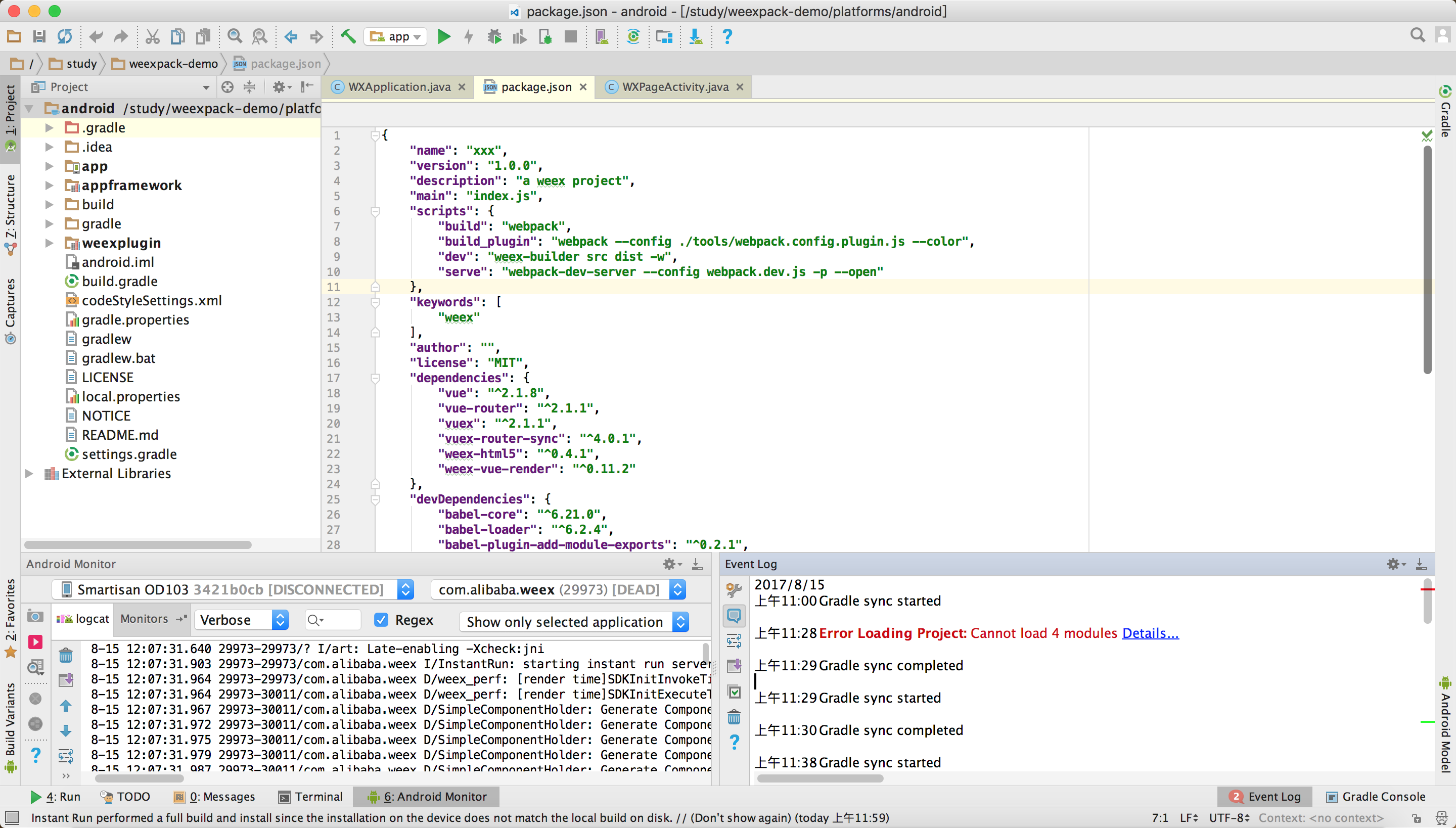Expand the weexplugin folder in tree
Image resolution: width=1456 pixels, height=828 pixels.
point(50,244)
